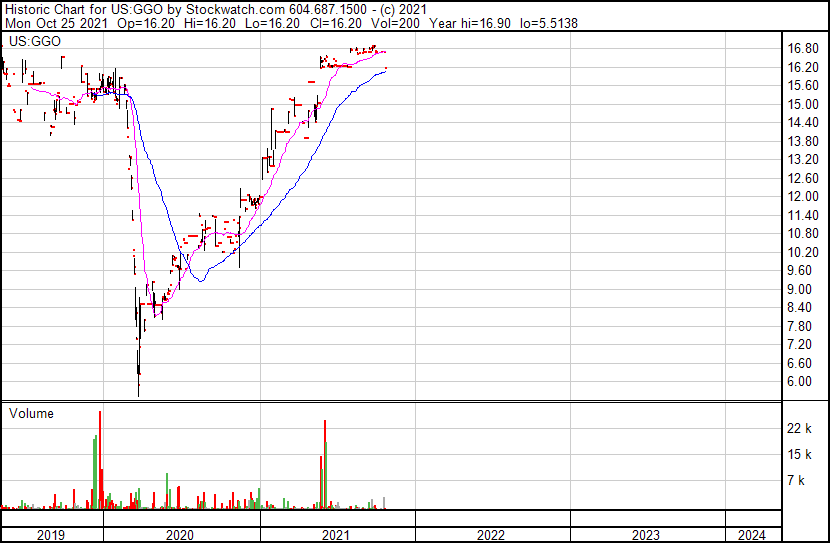Viewport: 830px width, 543px height.
Task: Click the 2019 year label on the timeline
Action: [x=50, y=535]
